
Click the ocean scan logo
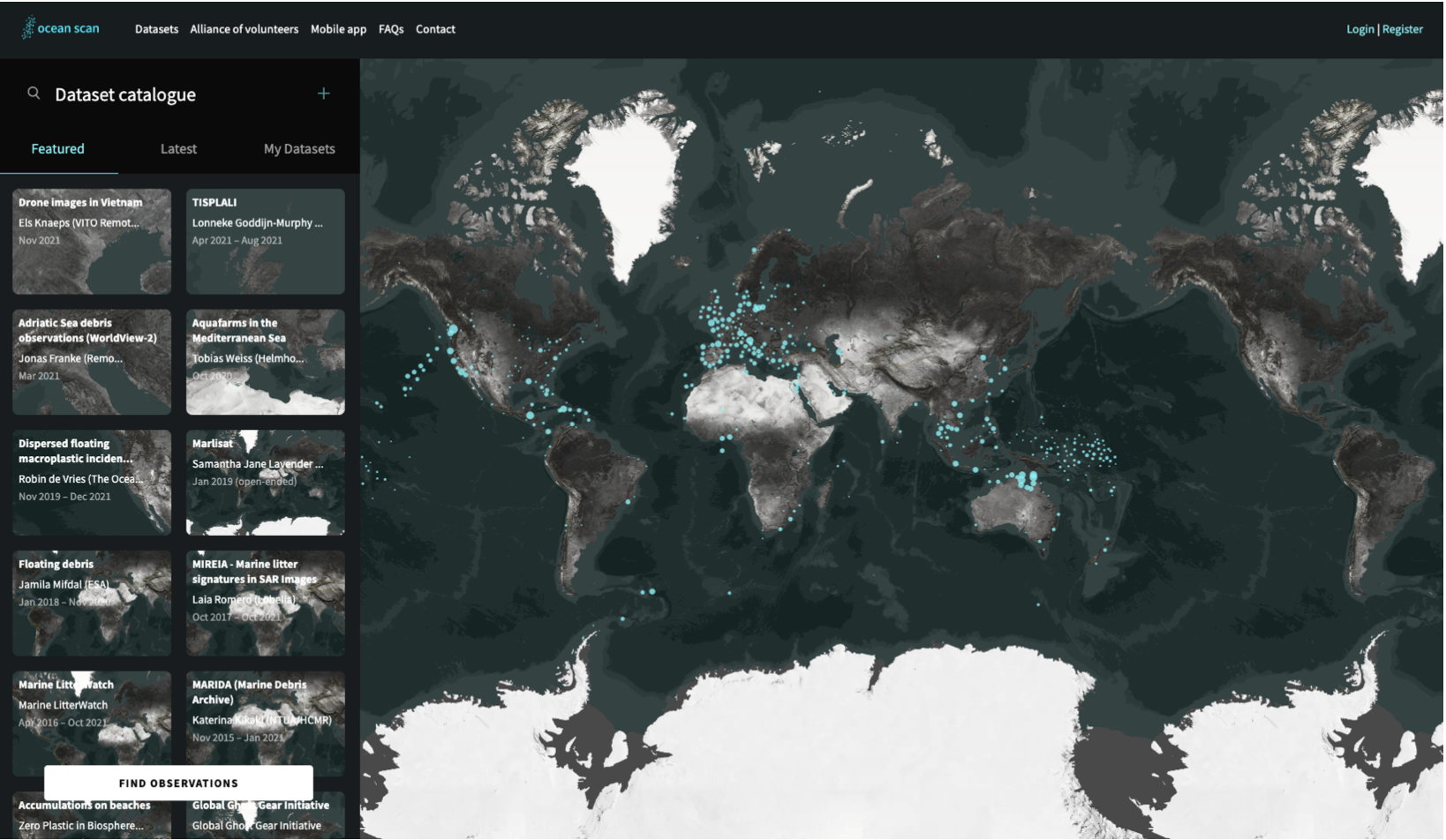[x=60, y=28]
